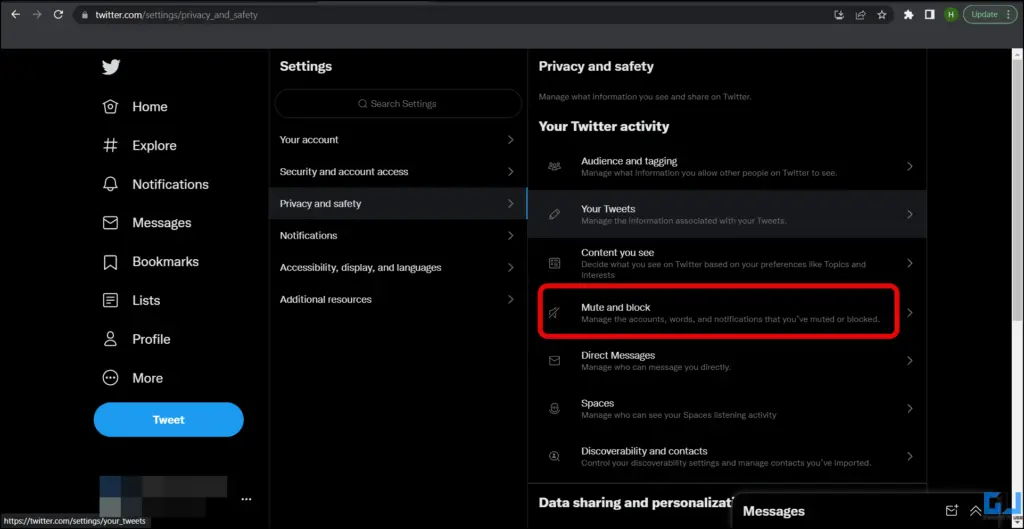1024x529 pixels.
Task: Expand Security and account access chevron
Action: 511,172
